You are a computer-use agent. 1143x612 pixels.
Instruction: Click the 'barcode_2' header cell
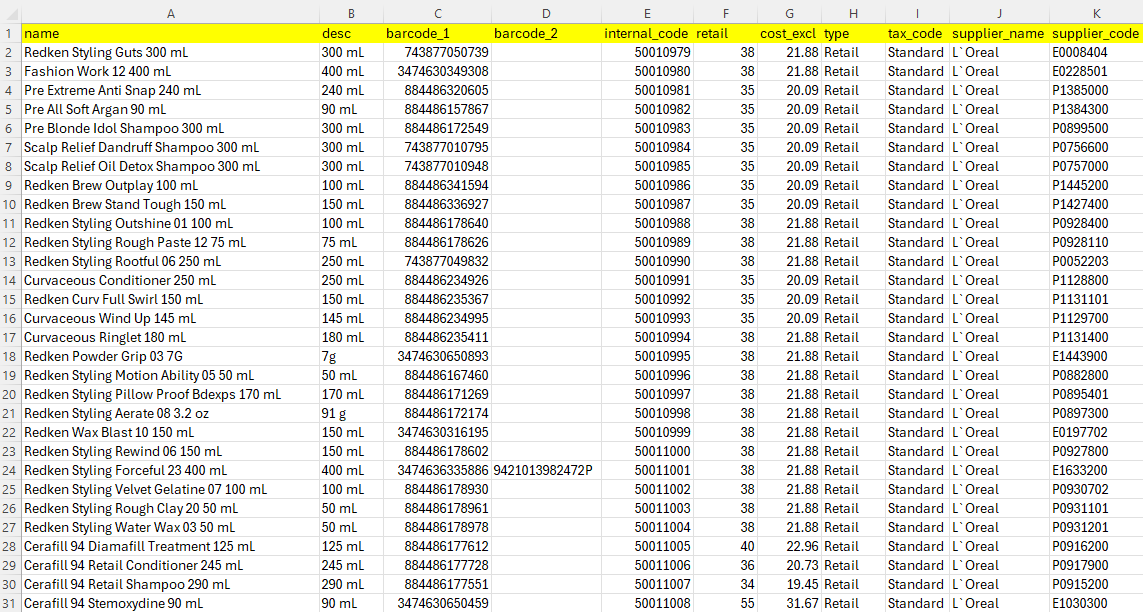click(x=546, y=33)
